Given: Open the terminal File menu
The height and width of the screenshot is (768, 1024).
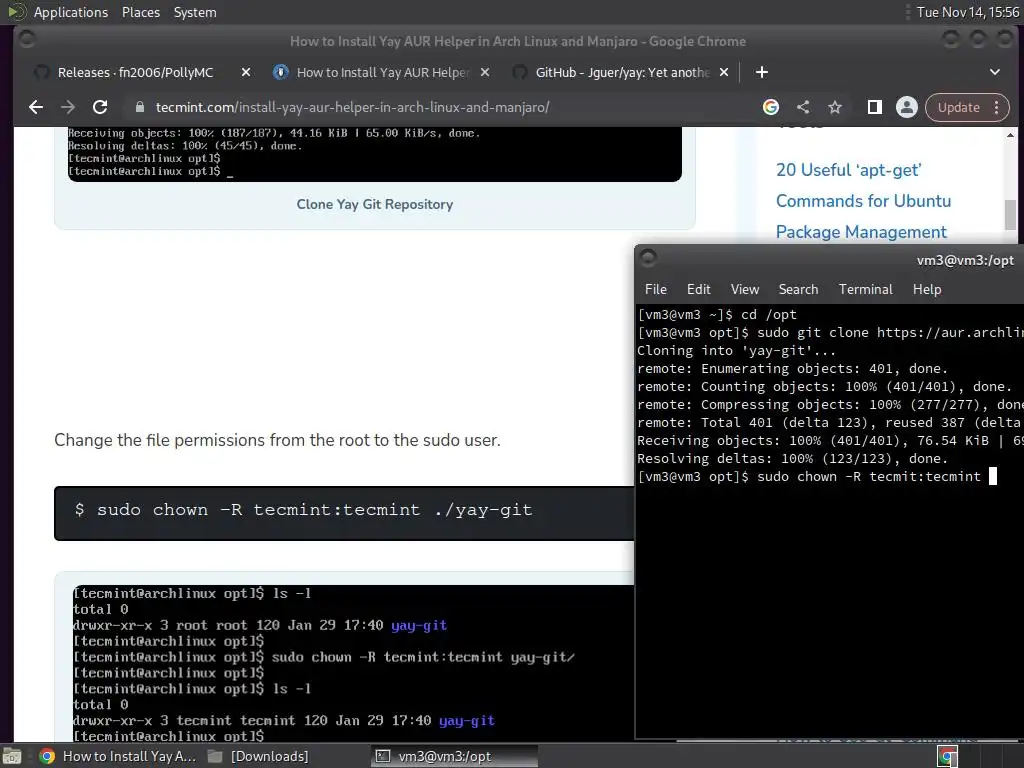Looking at the screenshot, I should point(656,289).
